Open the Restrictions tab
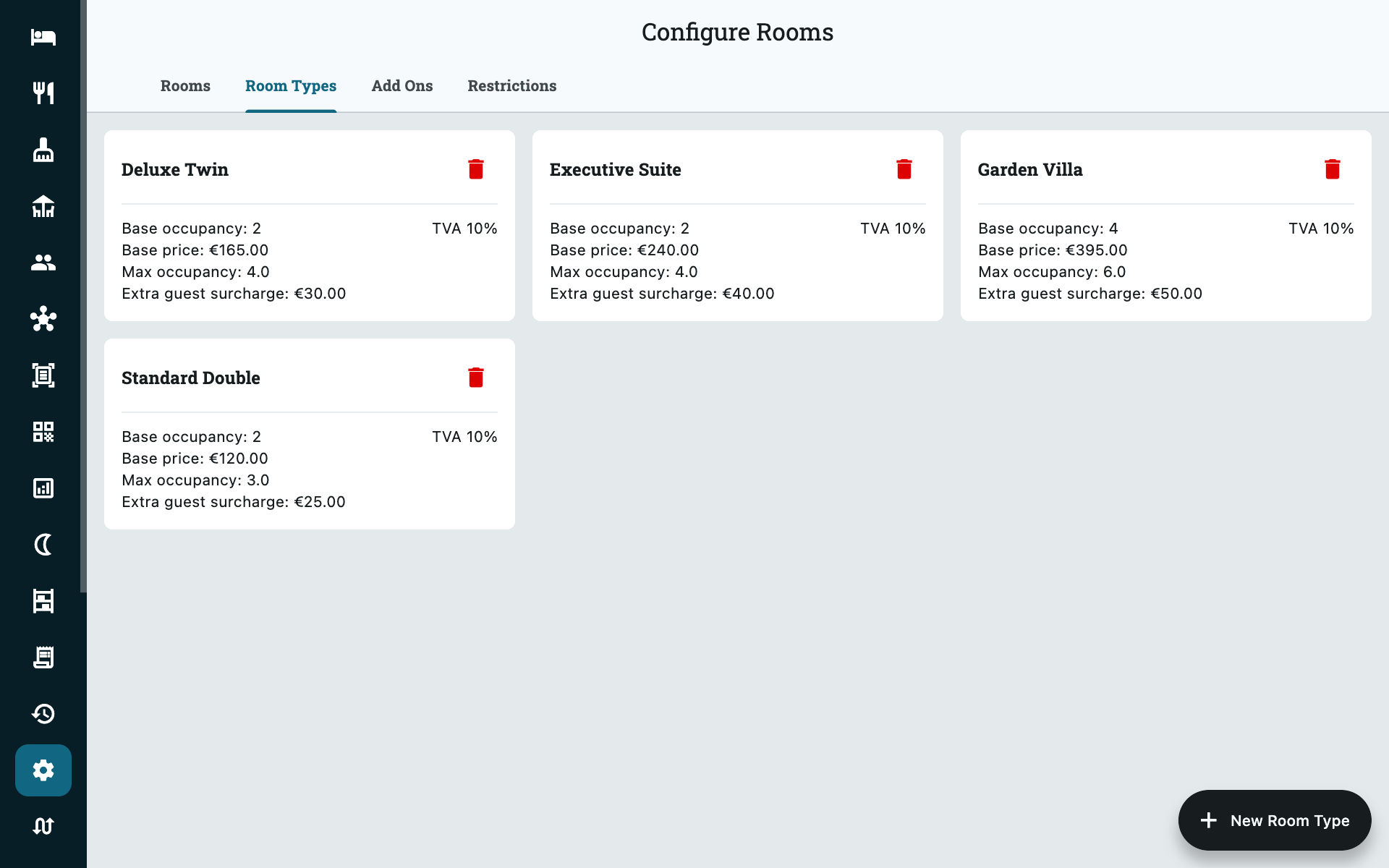The image size is (1389, 868). pyautogui.click(x=512, y=86)
